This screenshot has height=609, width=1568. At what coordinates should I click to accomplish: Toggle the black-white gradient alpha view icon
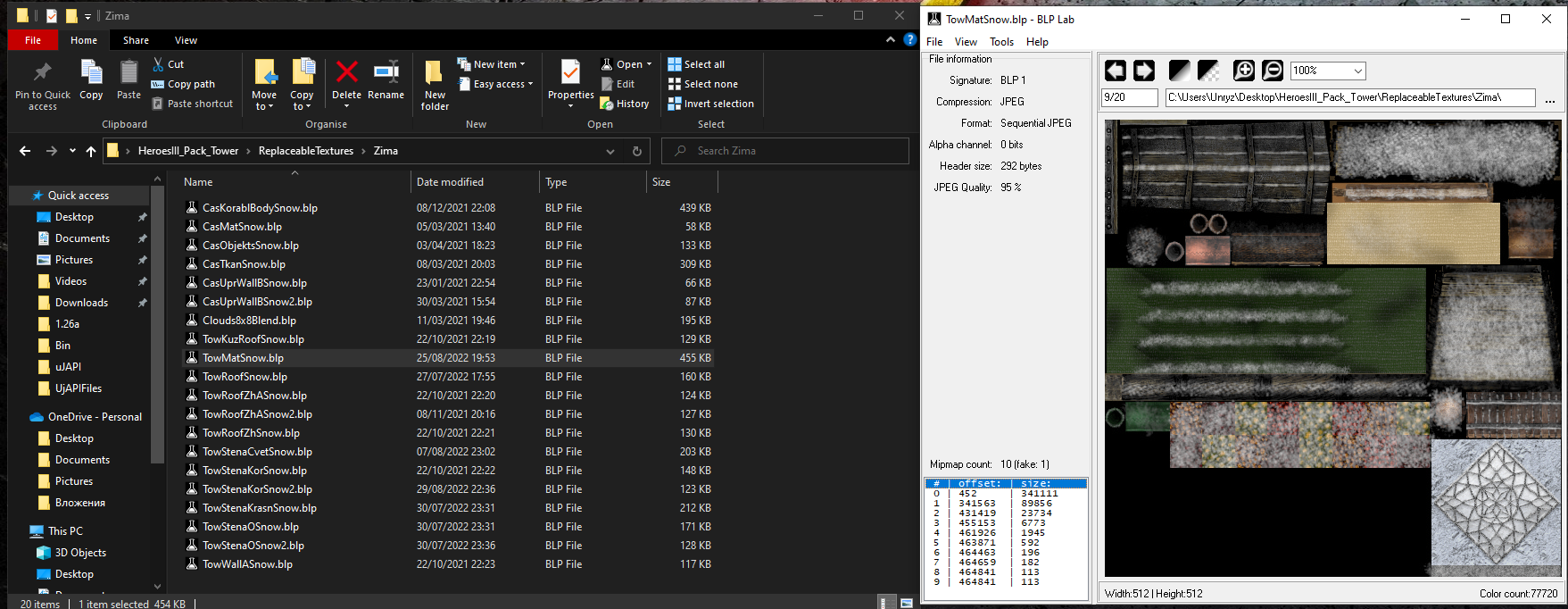pos(1179,71)
